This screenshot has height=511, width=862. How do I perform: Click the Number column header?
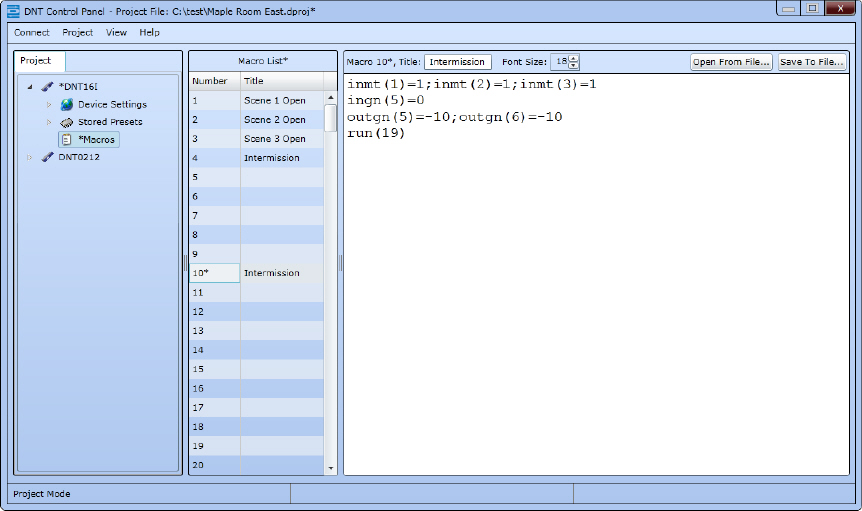(214, 81)
